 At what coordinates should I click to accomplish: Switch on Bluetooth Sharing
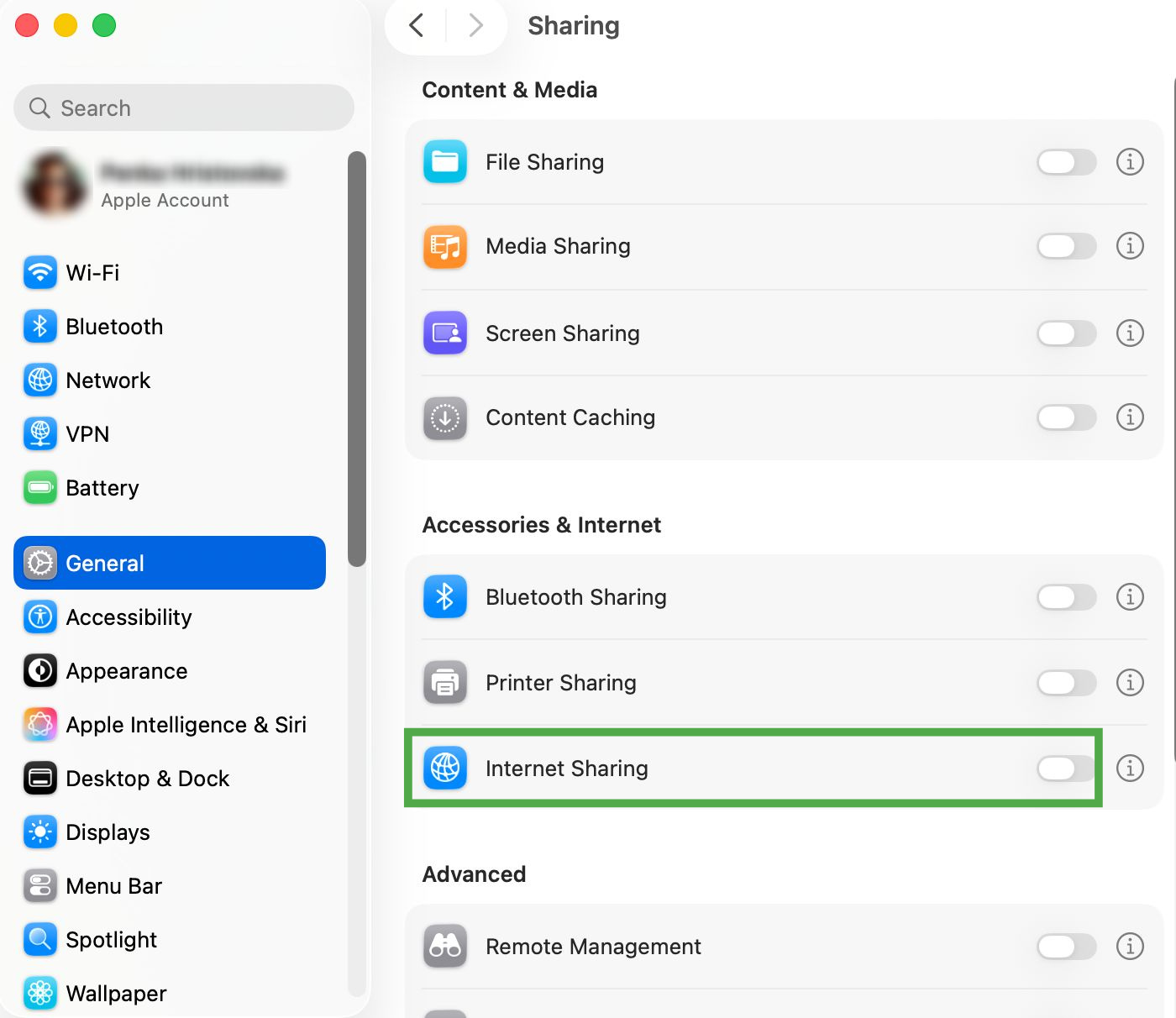tap(1067, 597)
